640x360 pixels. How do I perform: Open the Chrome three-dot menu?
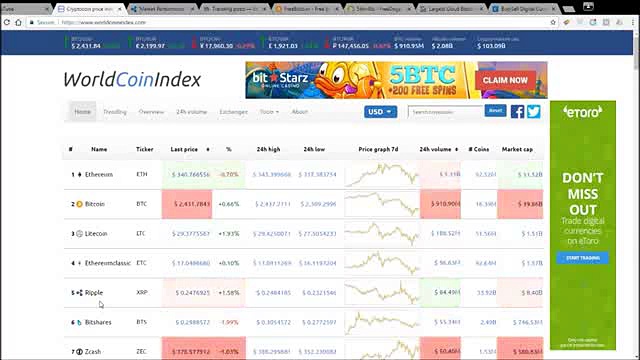633,22
